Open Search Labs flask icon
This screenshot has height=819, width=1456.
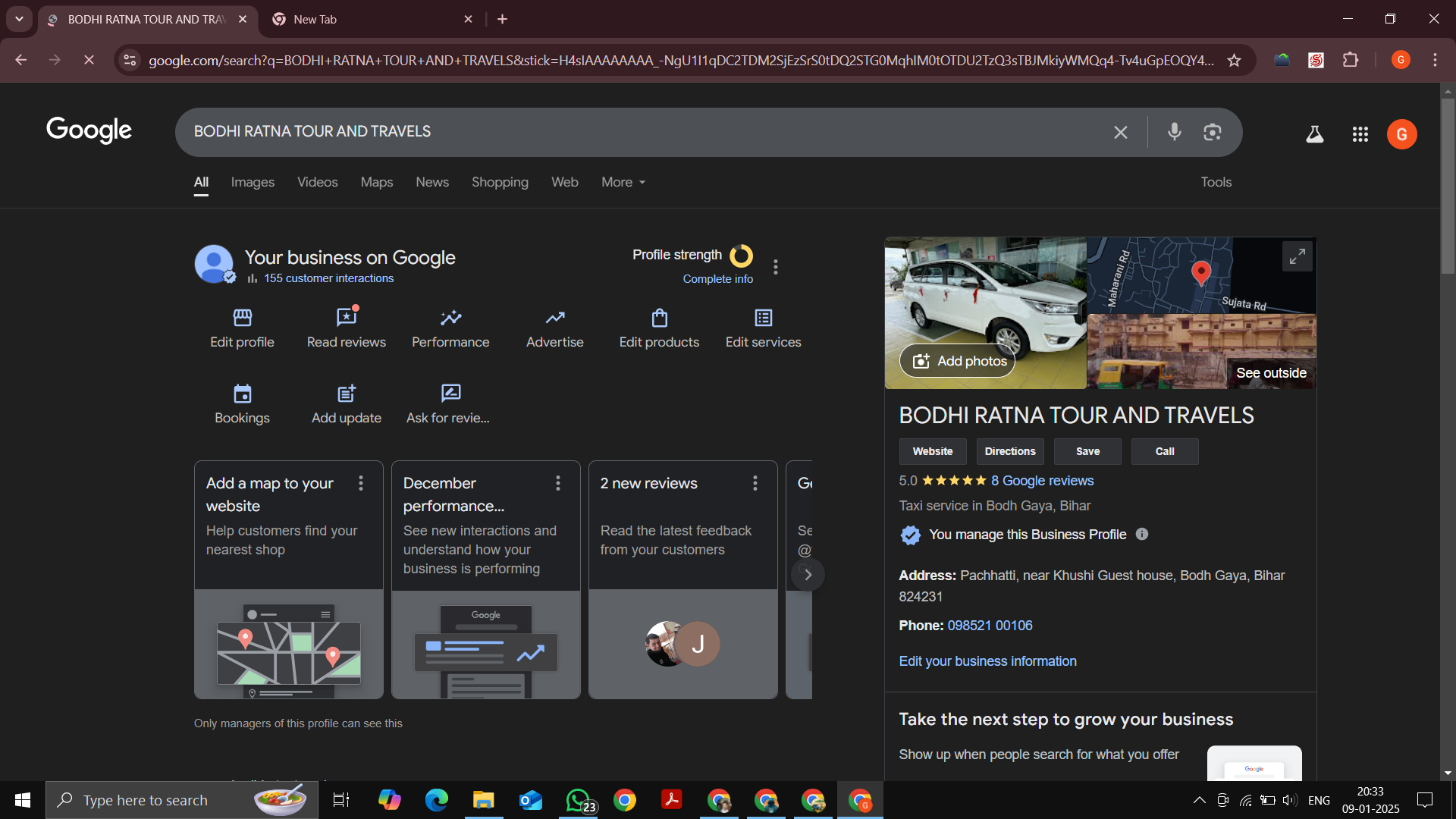click(1314, 134)
